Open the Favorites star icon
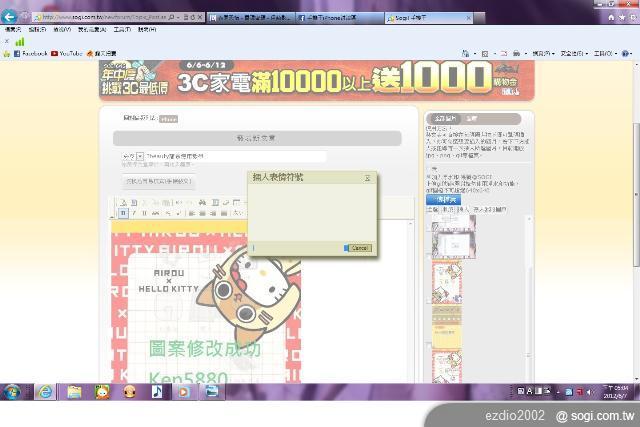Image resolution: width=640 pixels, height=427 pixels. 622,17
